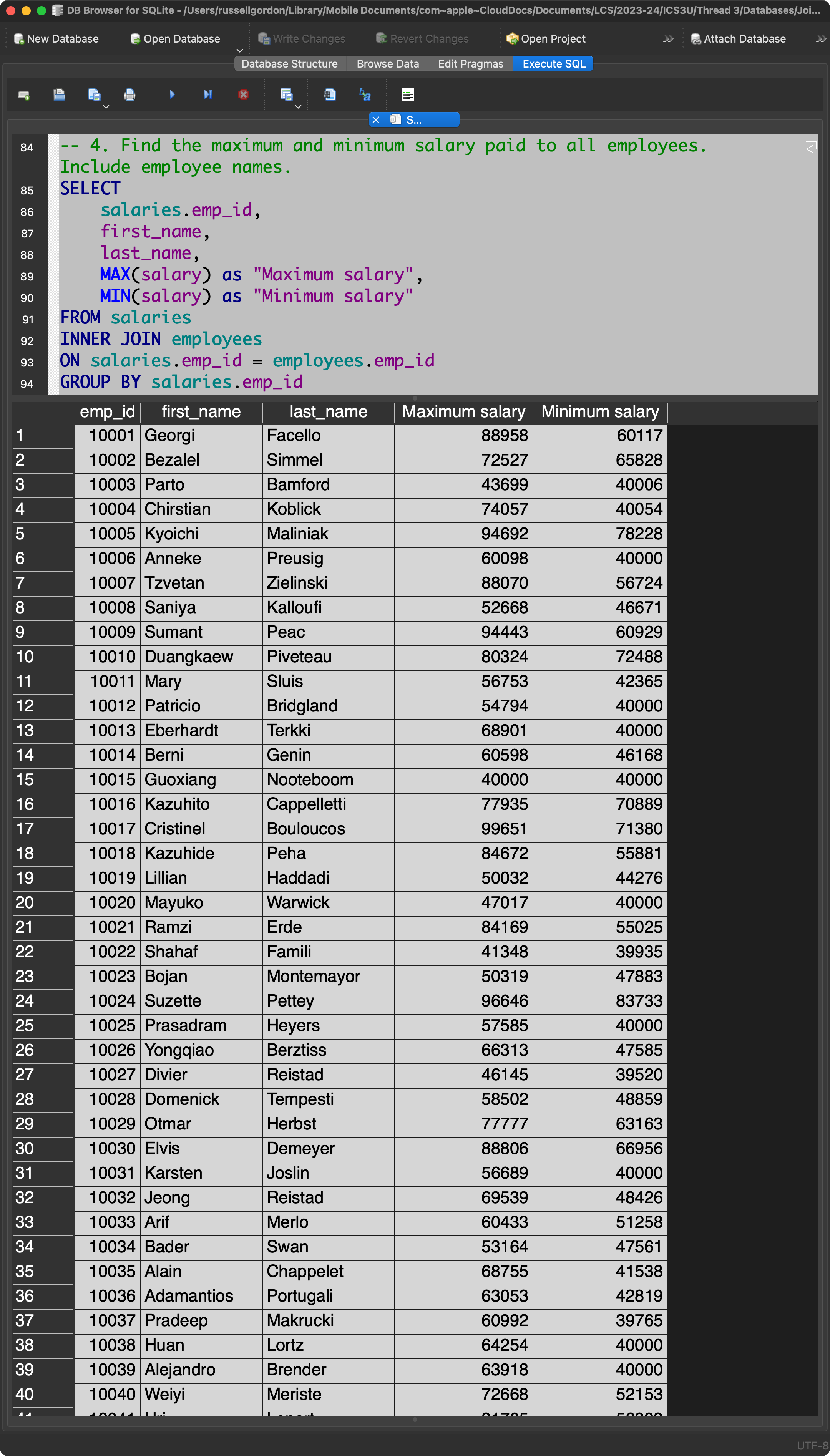Click the Find and Replace icon
The height and width of the screenshot is (1456, 830).
pos(365,95)
